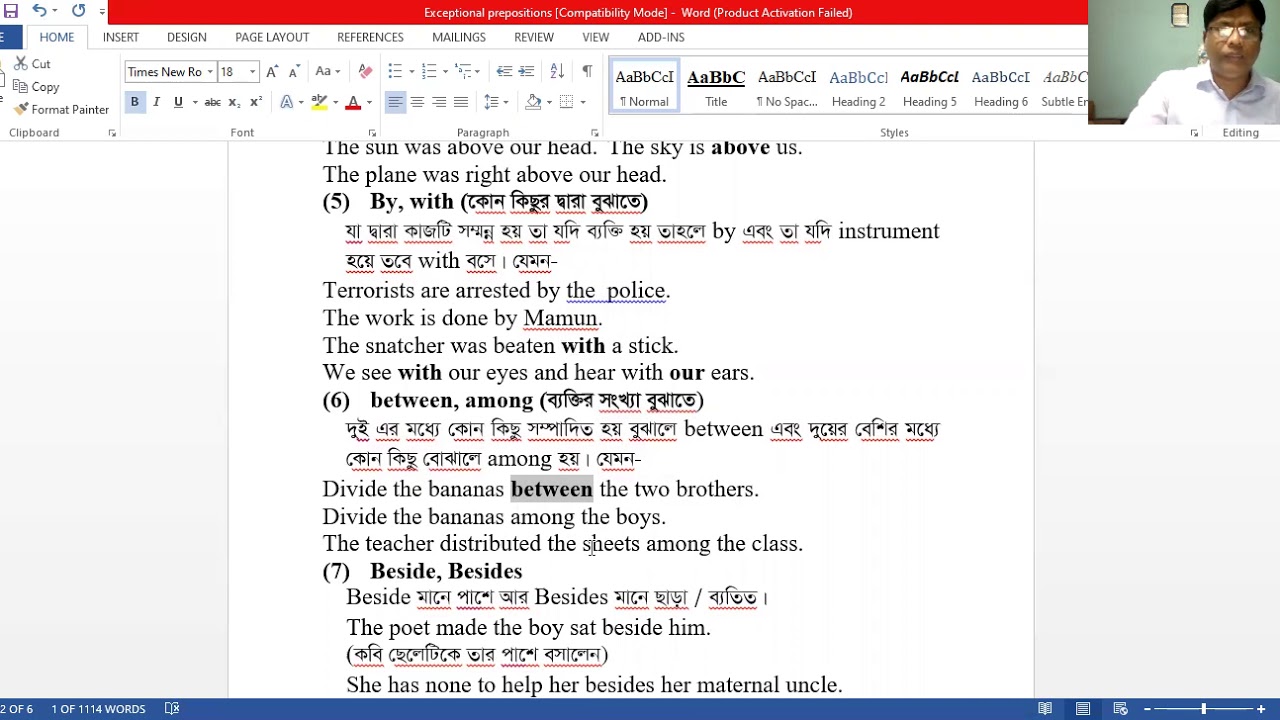1280x720 pixels.
Task: Clear all formatting with eraser icon
Action: [x=365, y=72]
